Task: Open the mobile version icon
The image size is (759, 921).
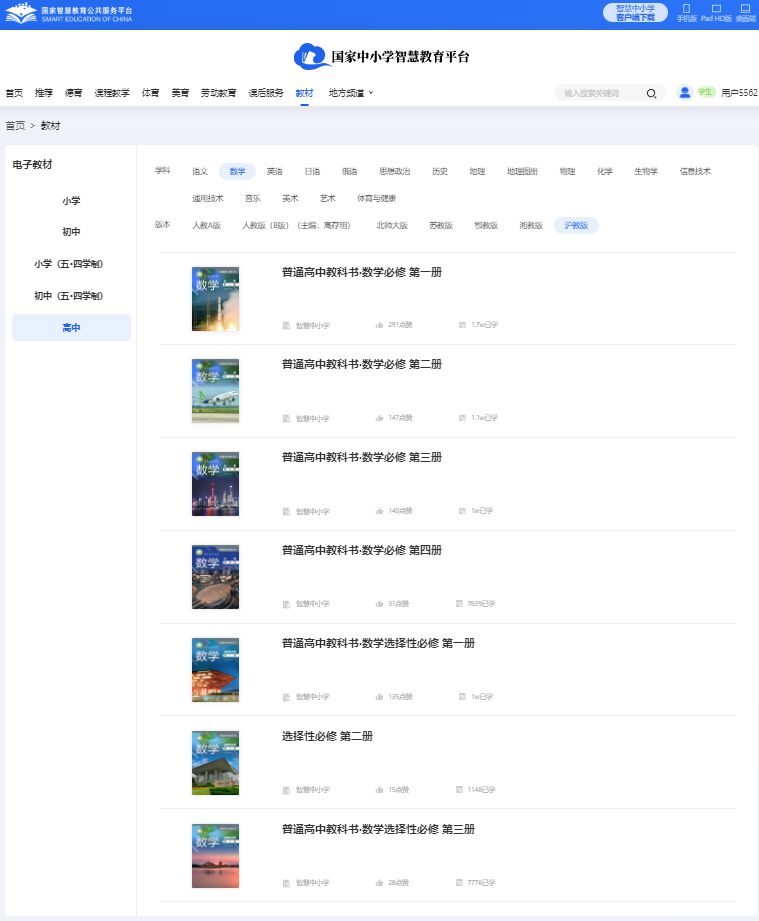Action: 686,9
